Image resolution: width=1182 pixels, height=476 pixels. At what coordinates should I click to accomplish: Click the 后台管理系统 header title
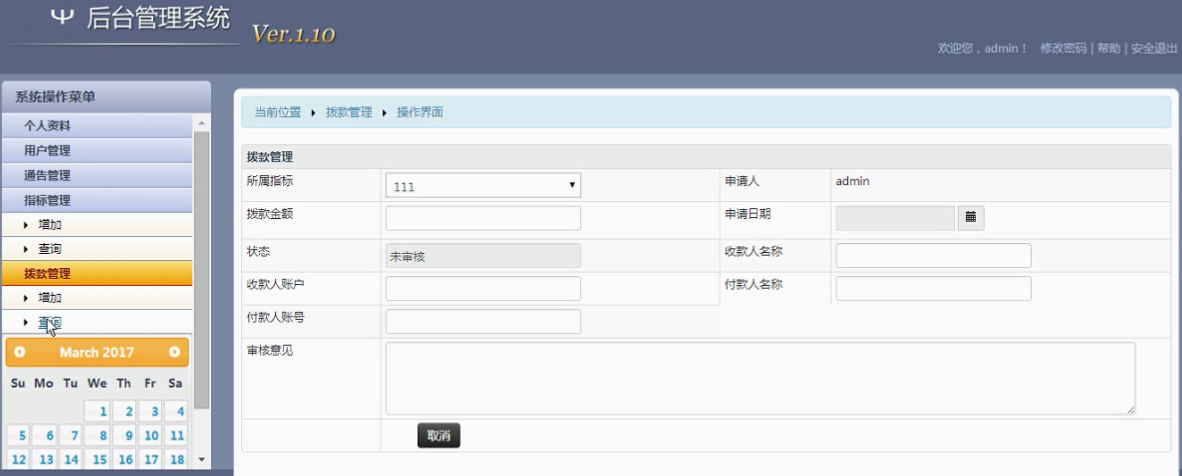click(158, 18)
